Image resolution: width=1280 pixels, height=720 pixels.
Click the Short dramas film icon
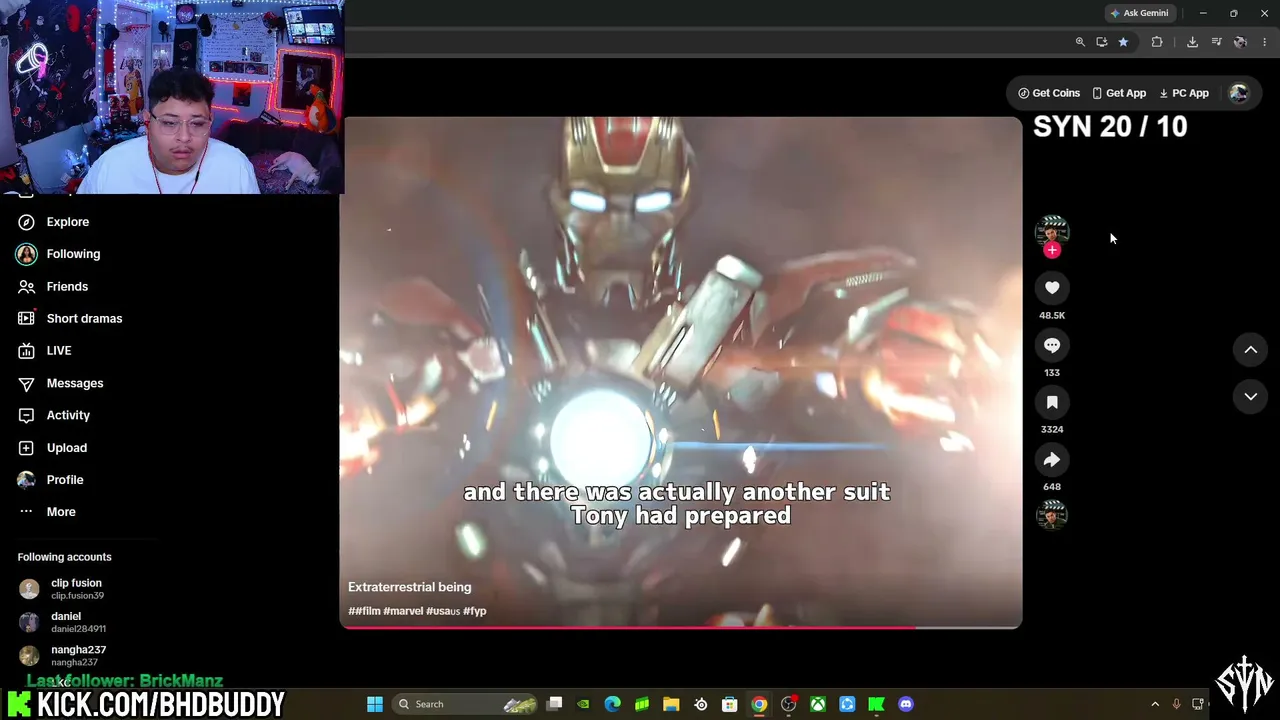click(26, 318)
